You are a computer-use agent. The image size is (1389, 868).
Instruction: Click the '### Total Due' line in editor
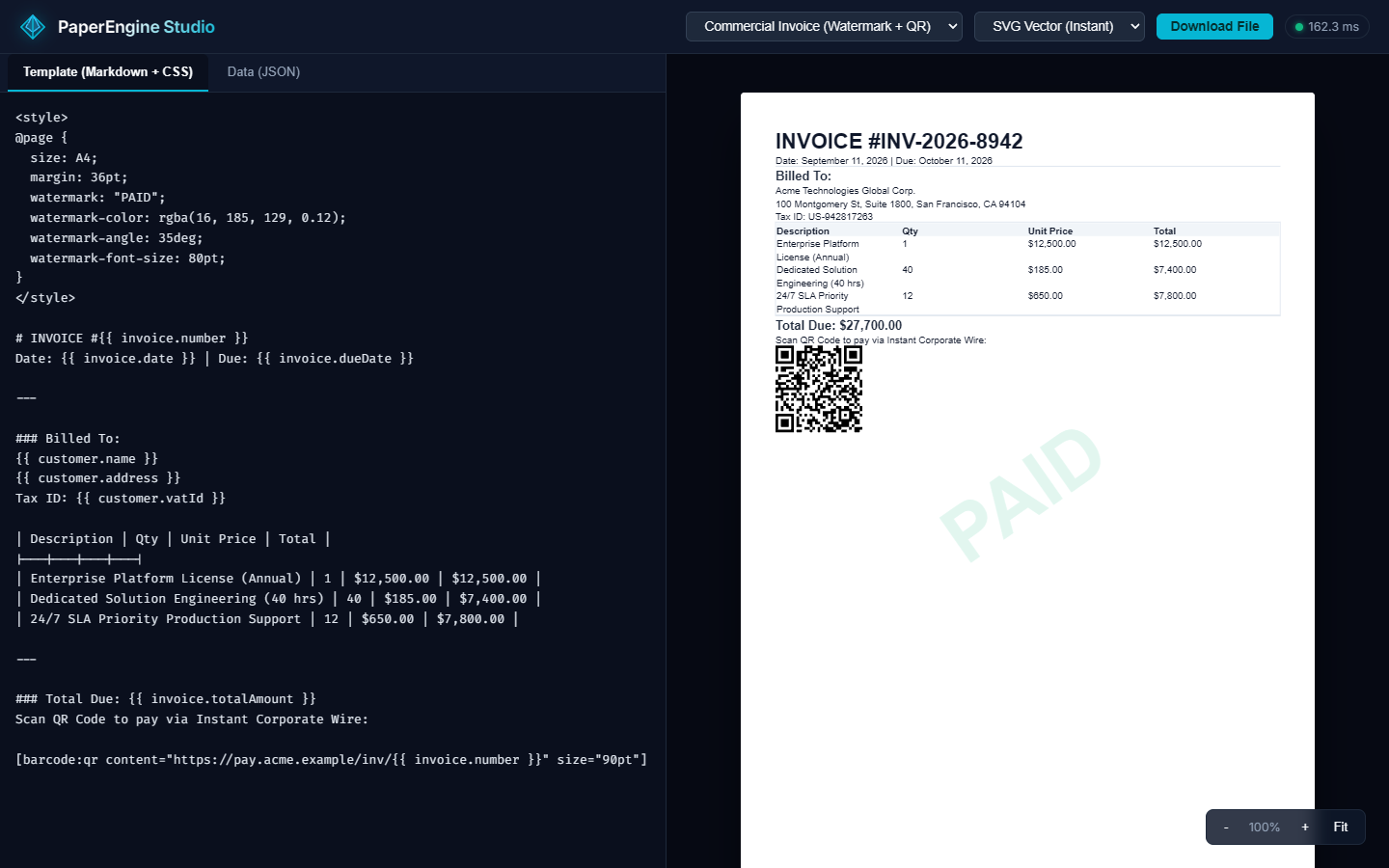(166, 699)
